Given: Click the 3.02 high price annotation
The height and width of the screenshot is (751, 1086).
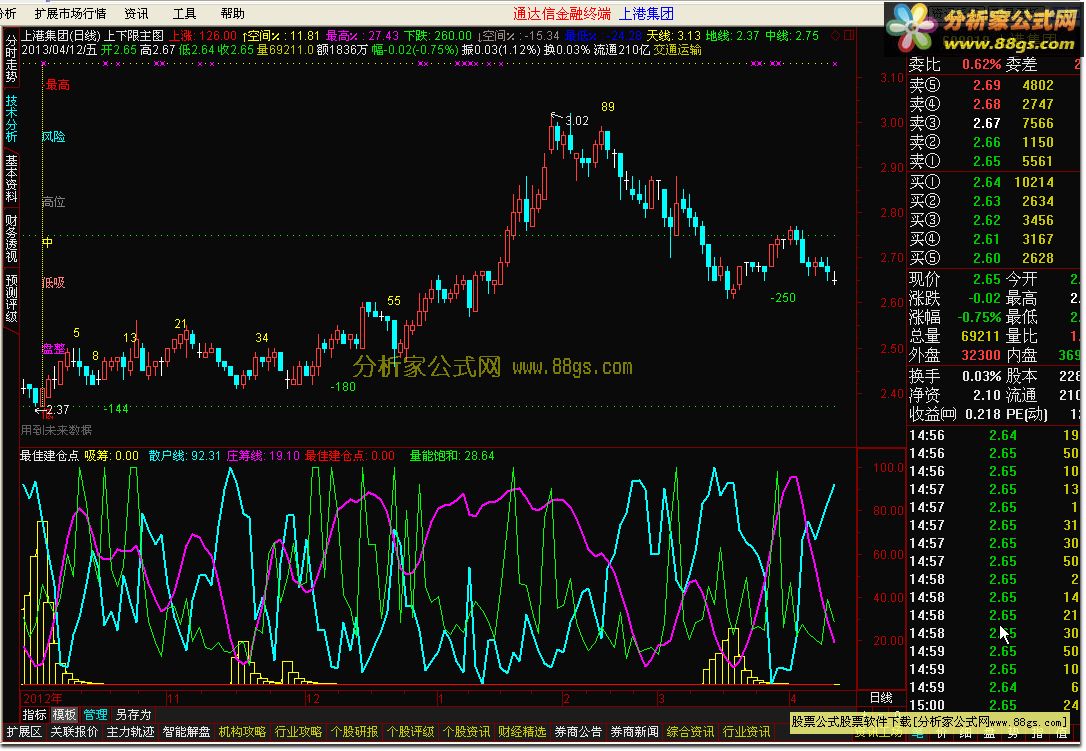Looking at the screenshot, I should (577, 121).
